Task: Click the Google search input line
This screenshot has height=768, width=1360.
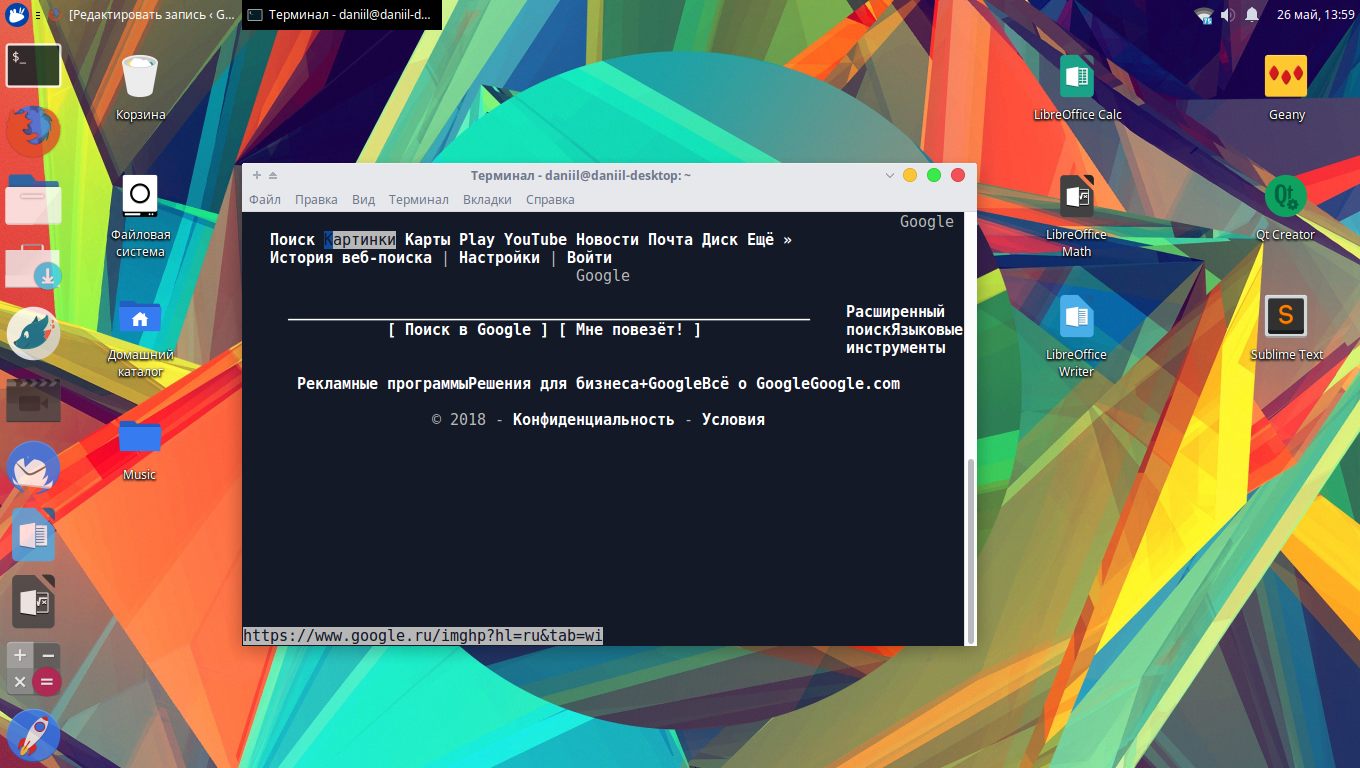Action: [x=549, y=312]
